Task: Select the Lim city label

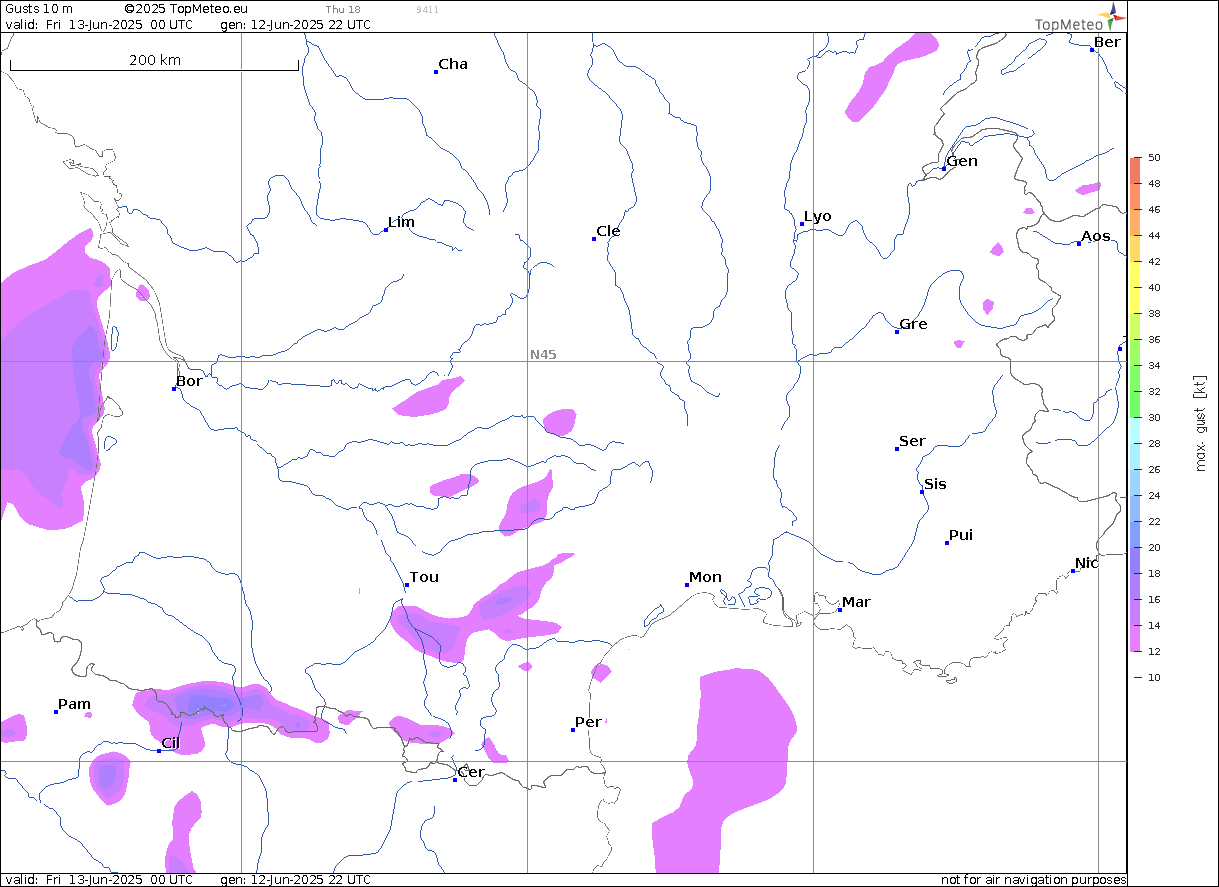Action: click(401, 222)
